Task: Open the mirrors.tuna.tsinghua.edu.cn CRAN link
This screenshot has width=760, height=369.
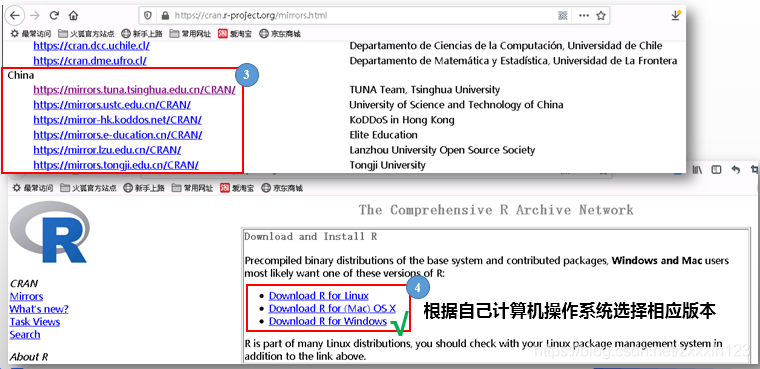Action: [x=134, y=90]
